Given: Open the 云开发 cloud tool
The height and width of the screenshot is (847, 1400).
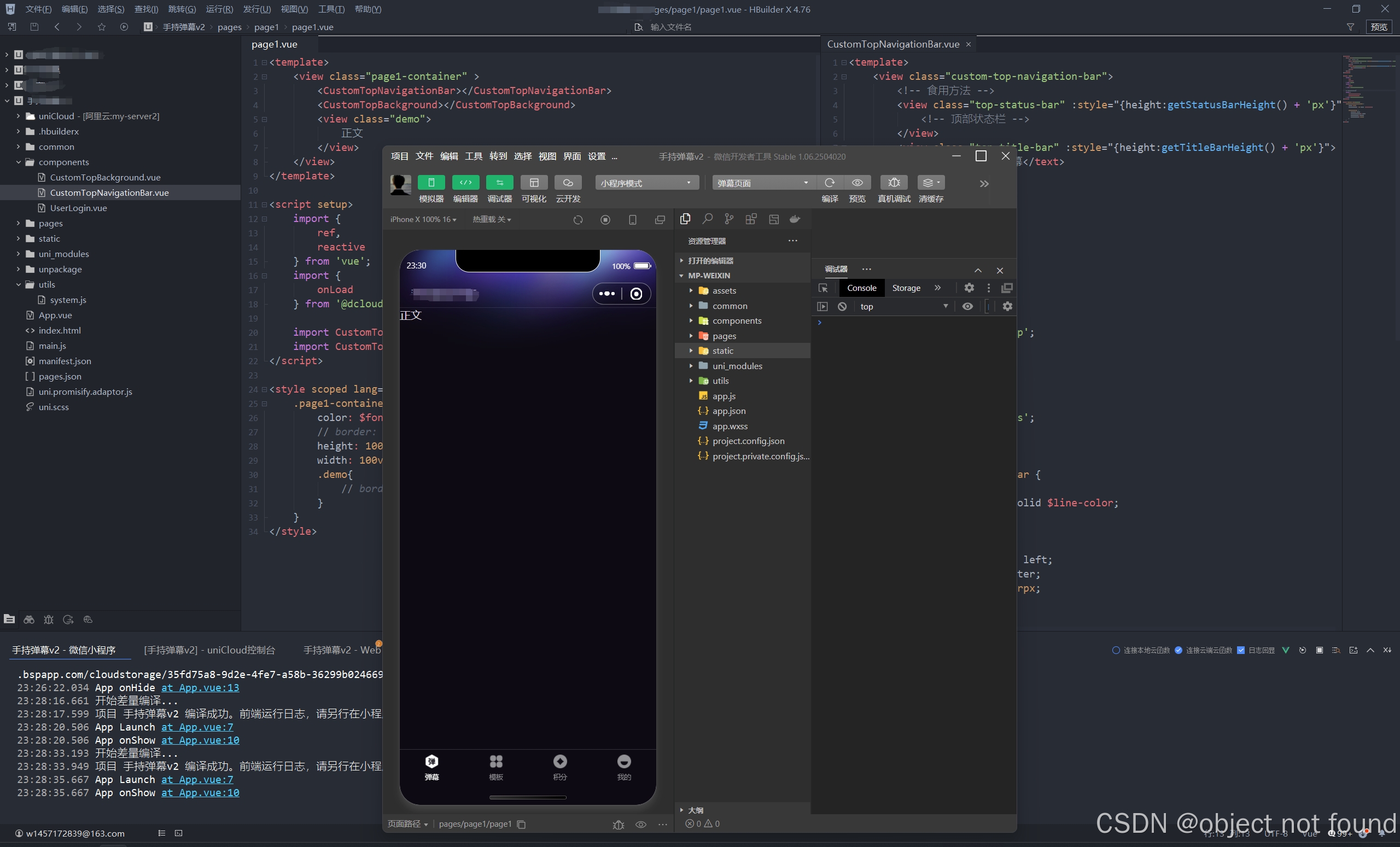Looking at the screenshot, I should pyautogui.click(x=568, y=182).
